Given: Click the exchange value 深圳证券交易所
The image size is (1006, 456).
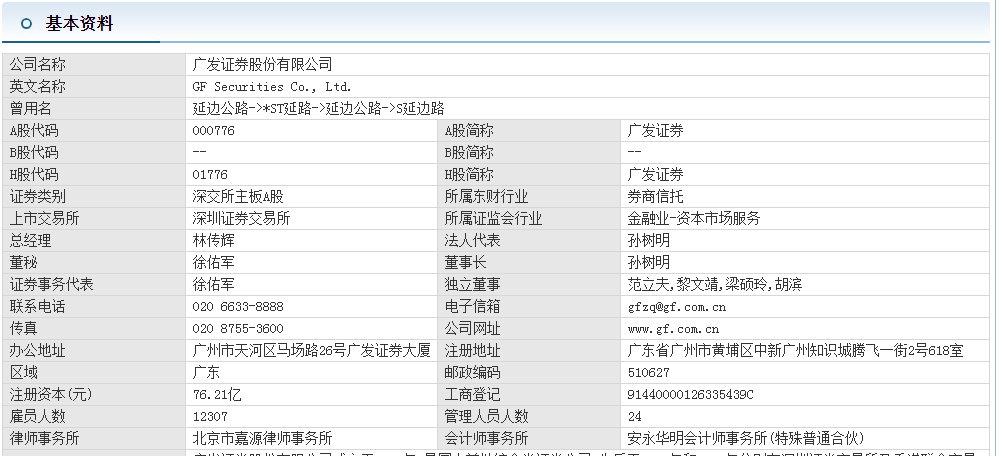Looking at the screenshot, I should click(x=241, y=218).
